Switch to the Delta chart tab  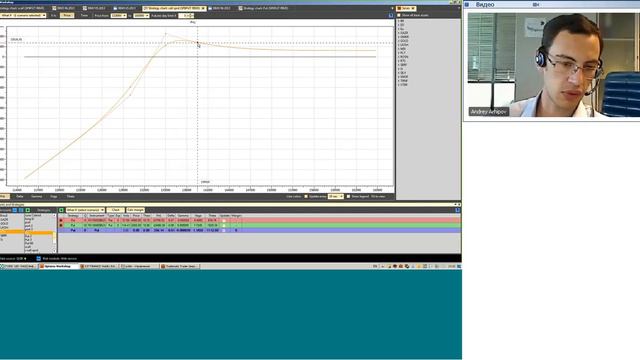[20, 196]
